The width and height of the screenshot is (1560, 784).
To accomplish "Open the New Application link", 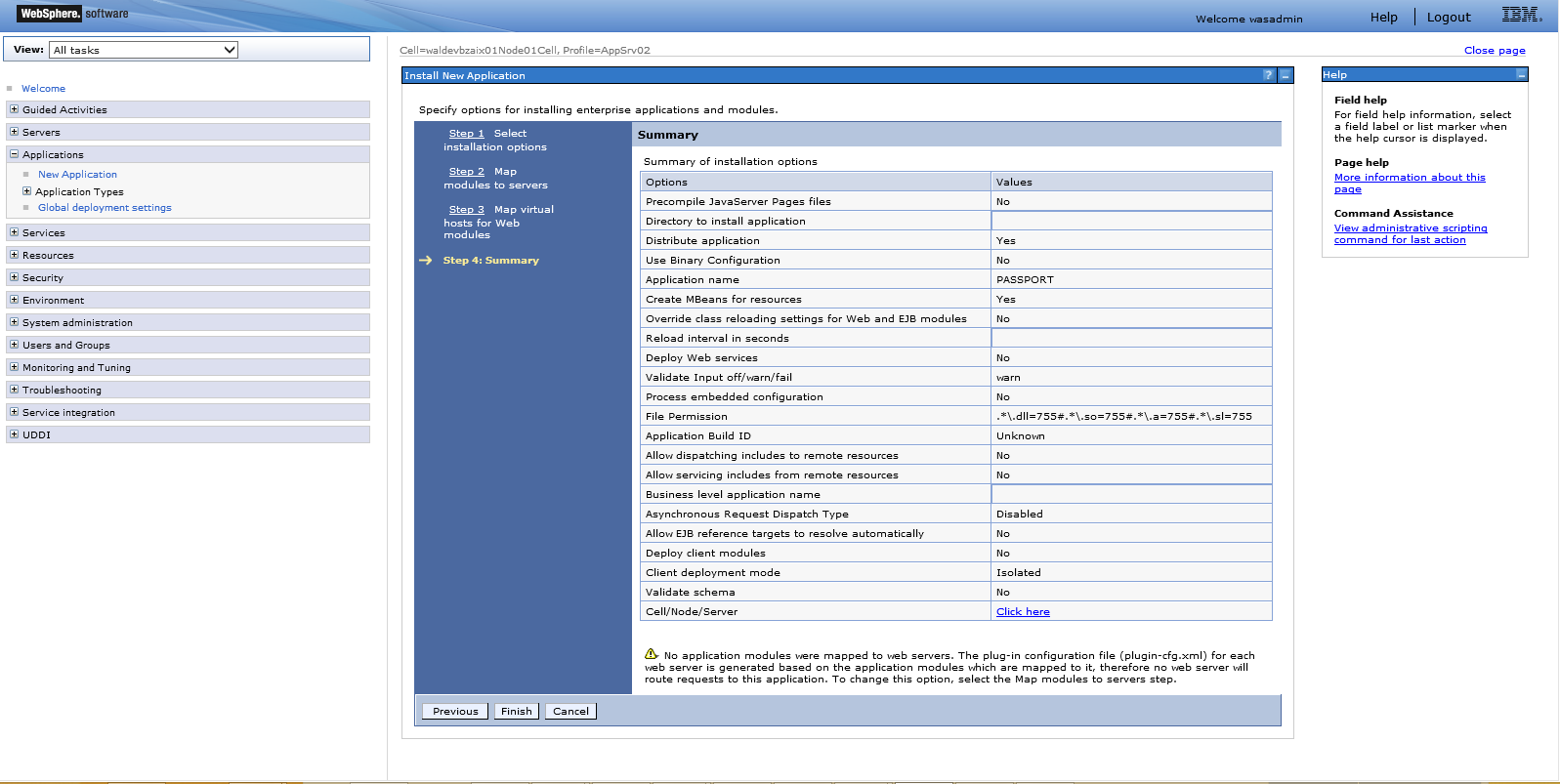I will coord(77,175).
